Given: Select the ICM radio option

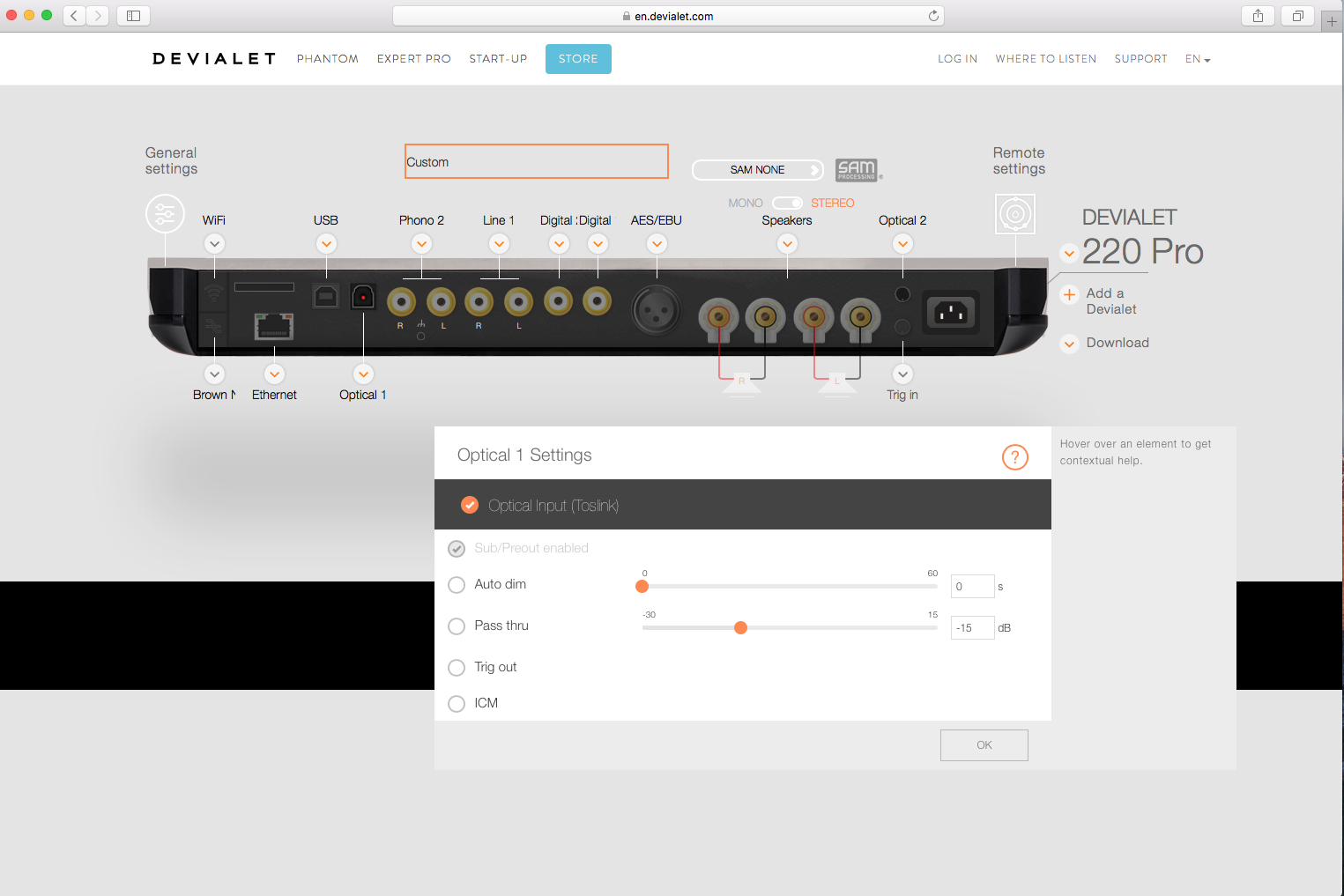Looking at the screenshot, I should 457,704.
